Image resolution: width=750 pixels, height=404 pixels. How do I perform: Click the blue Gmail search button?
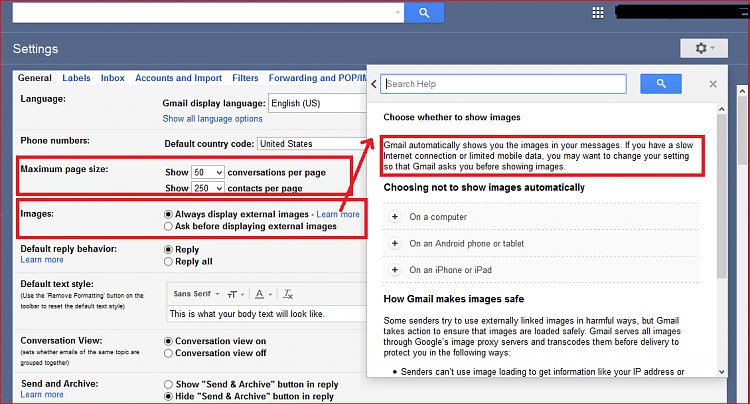424,13
